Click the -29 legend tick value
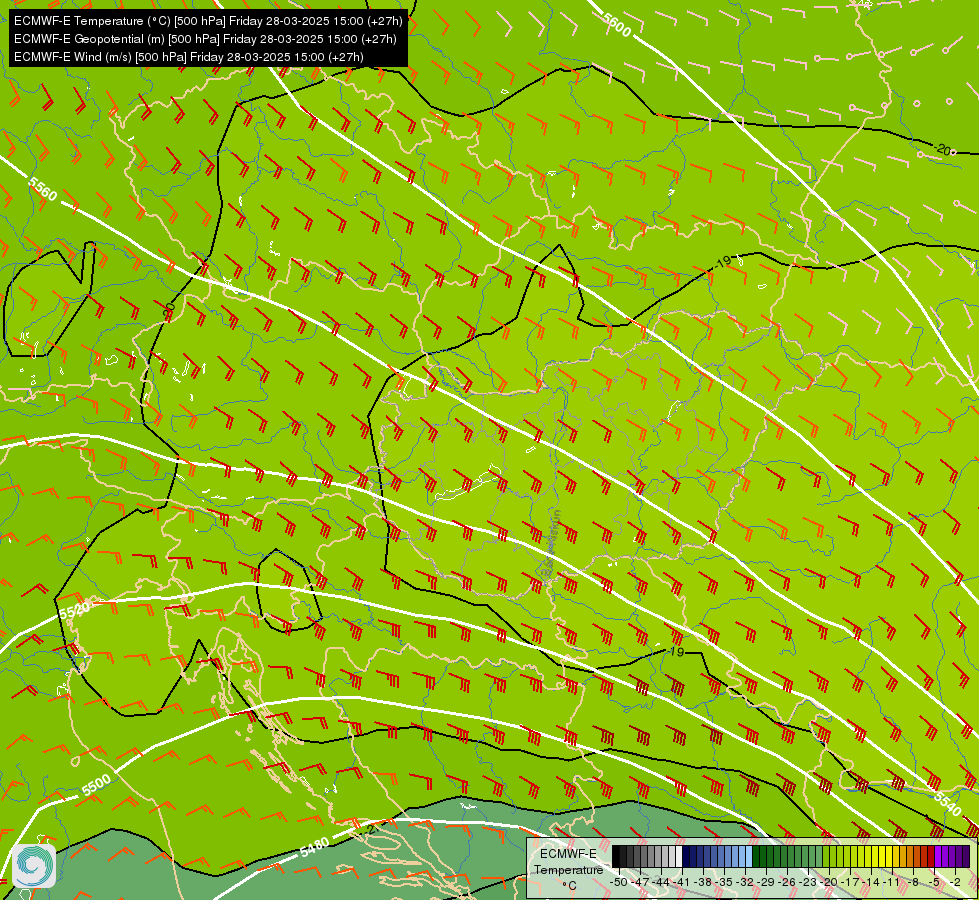979x900 pixels. point(767,882)
